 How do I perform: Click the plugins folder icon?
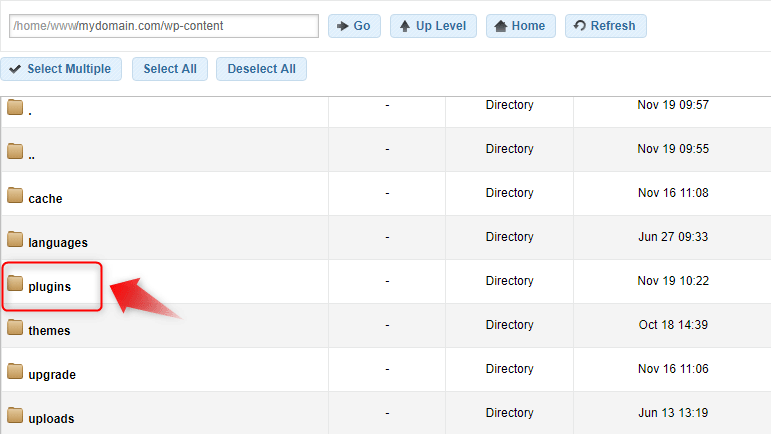tap(15, 284)
